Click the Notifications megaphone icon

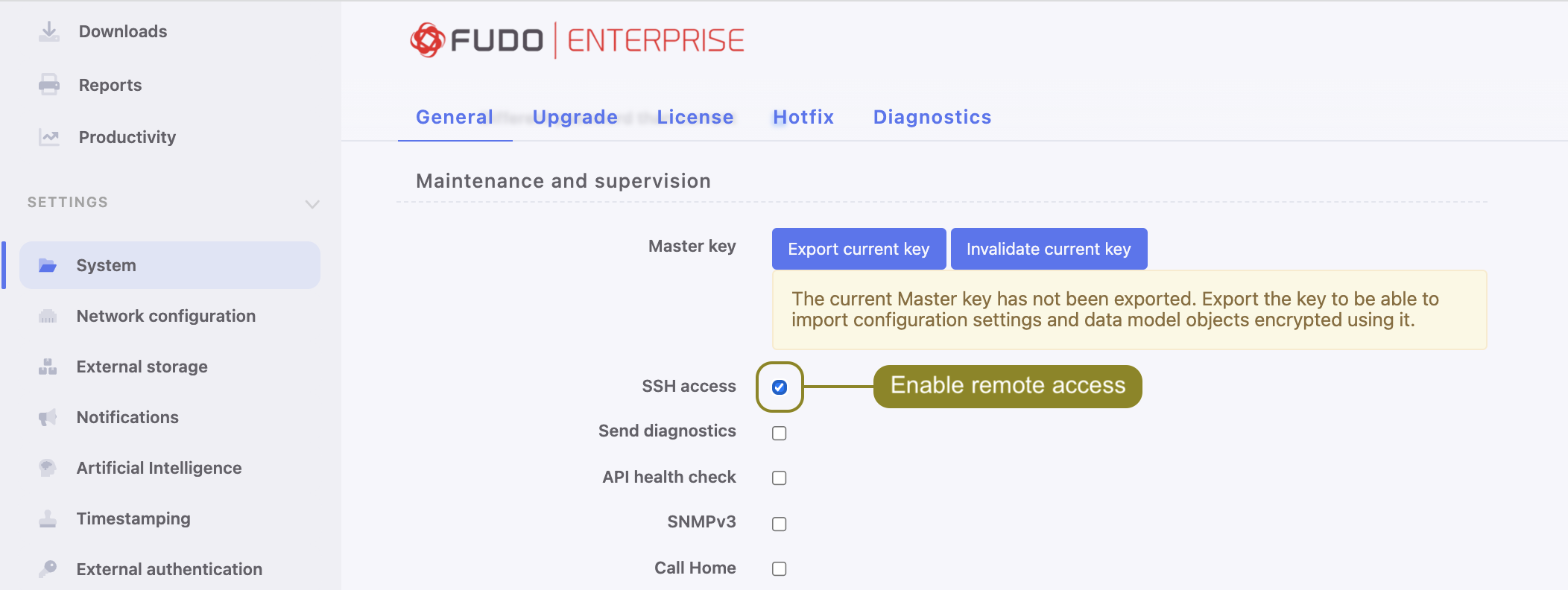coord(48,417)
